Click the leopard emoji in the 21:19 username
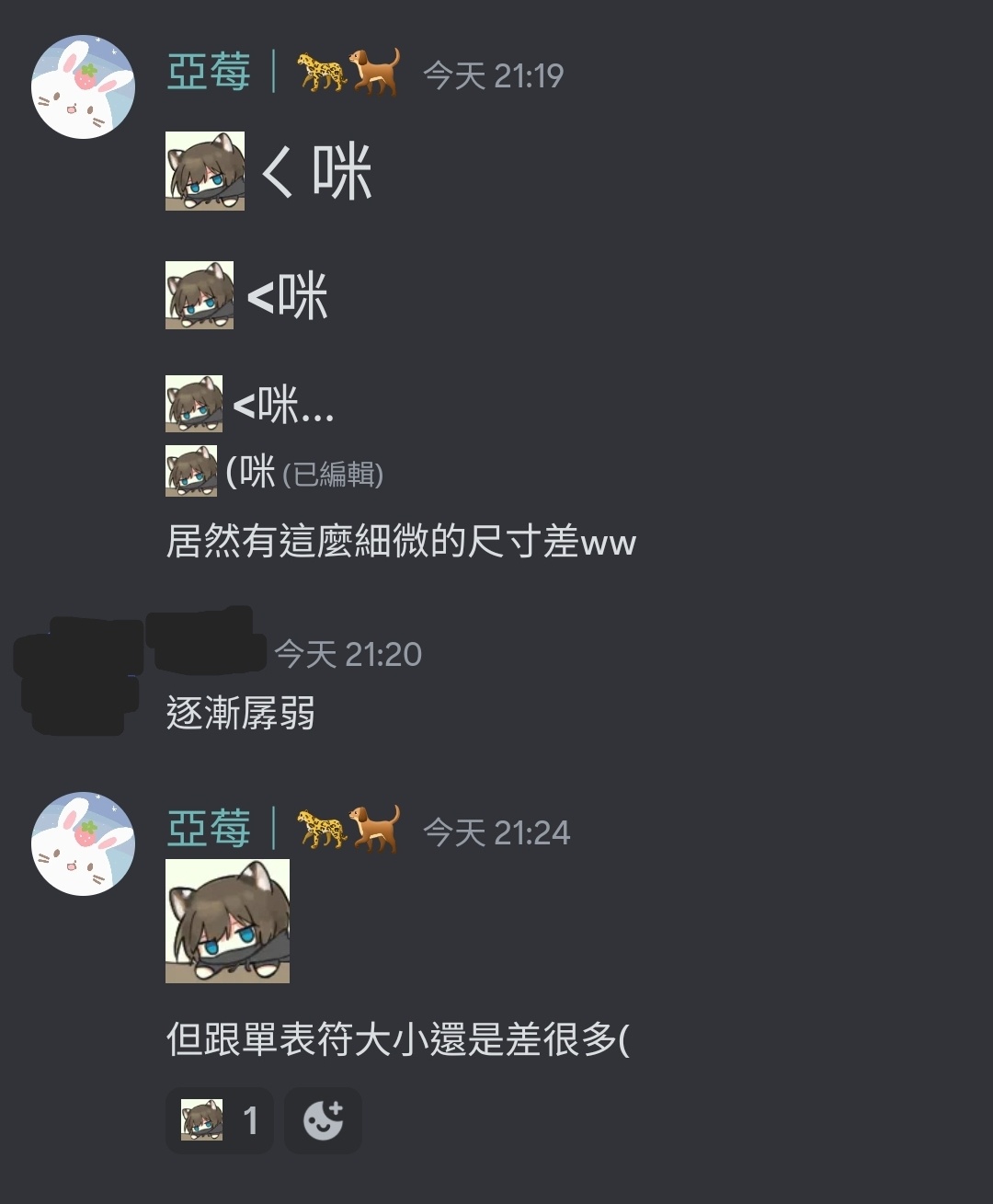This screenshot has height=1204, width=993. click(322, 73)
